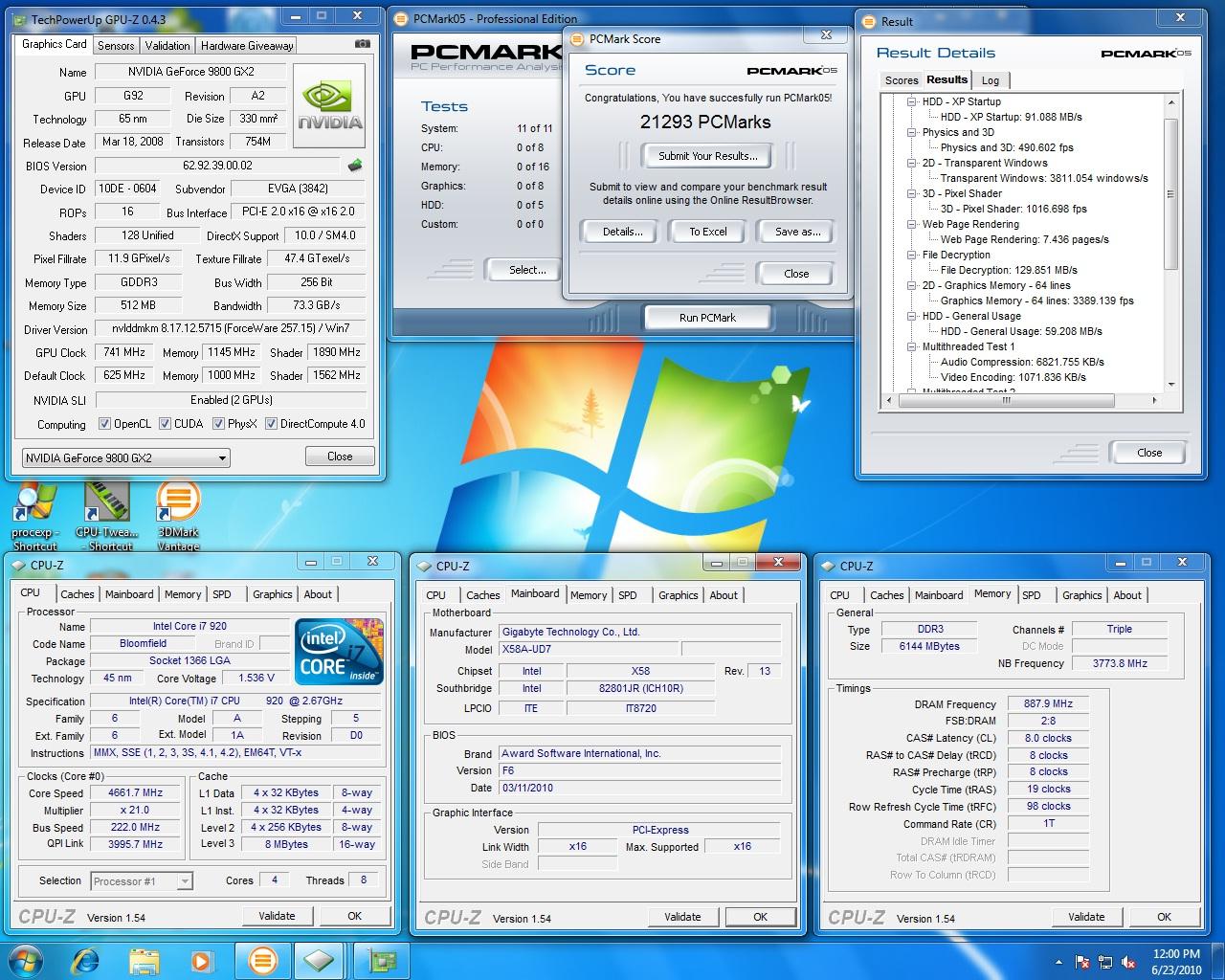Switch to Scores tab in Result window
1225x980 pixels.
[x=902, y=80]
